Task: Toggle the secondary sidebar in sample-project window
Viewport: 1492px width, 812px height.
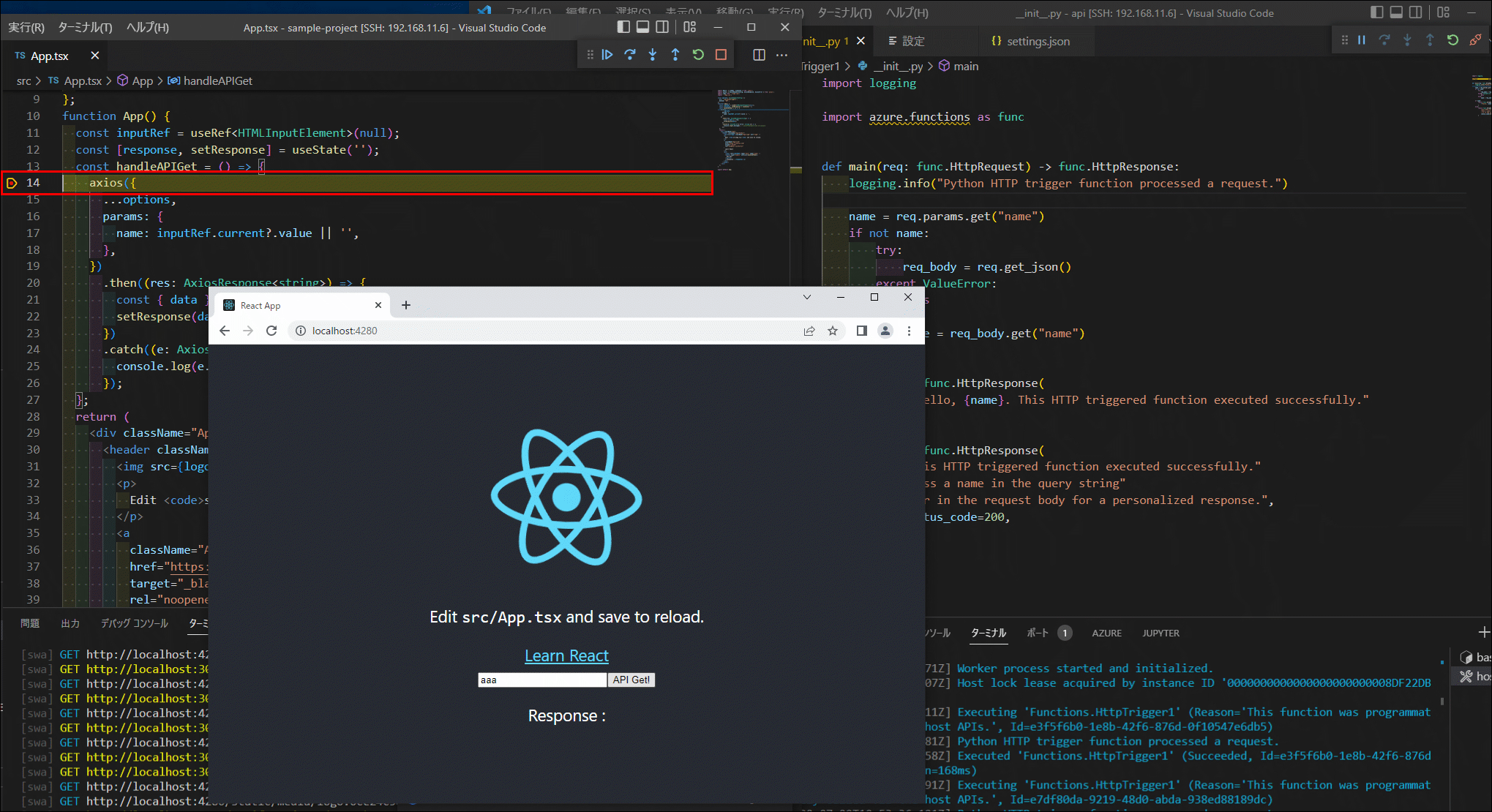Action: click(x=662, y=27)
